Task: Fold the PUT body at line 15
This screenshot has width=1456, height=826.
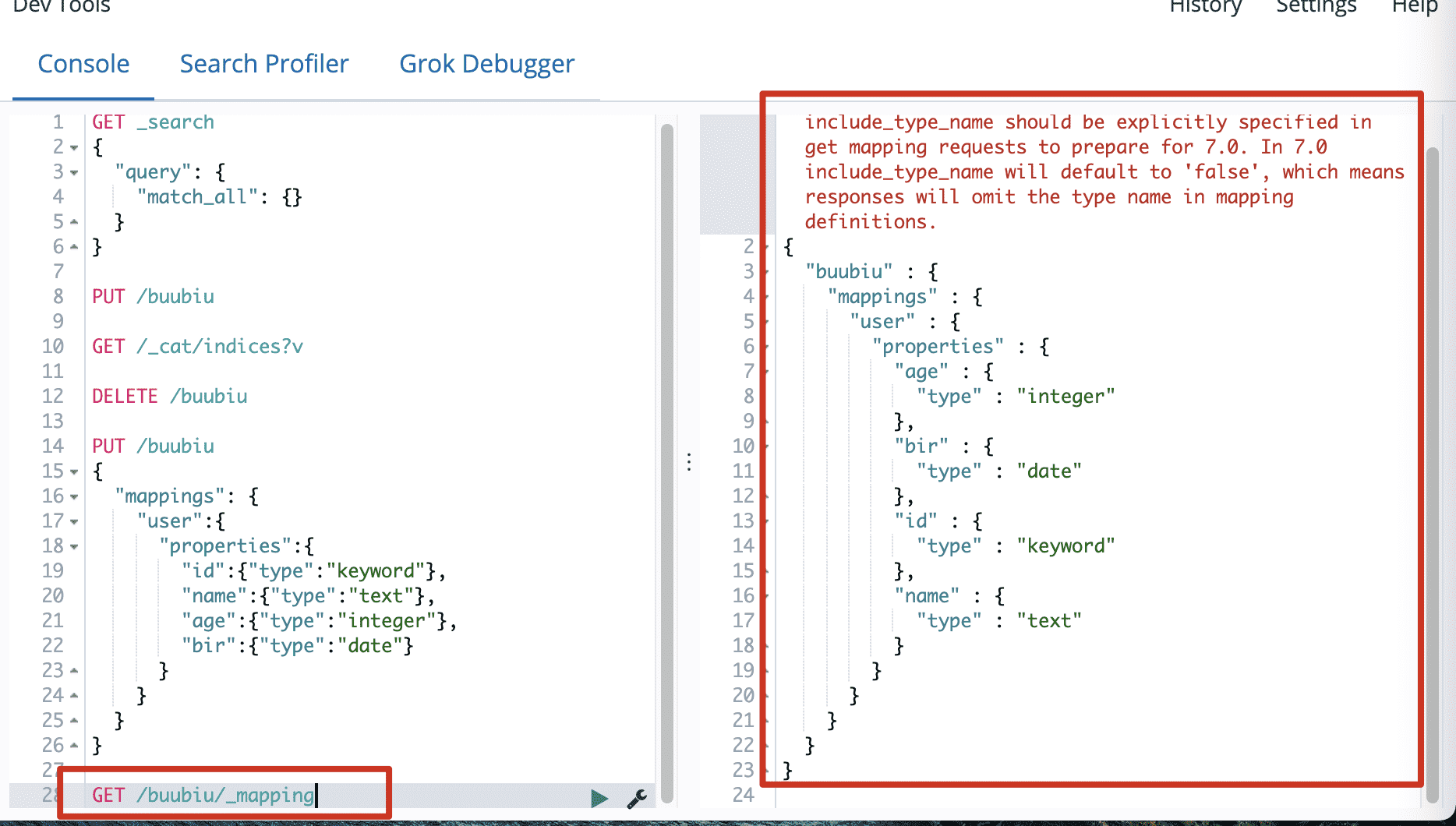Action: (x=74, y=471)
